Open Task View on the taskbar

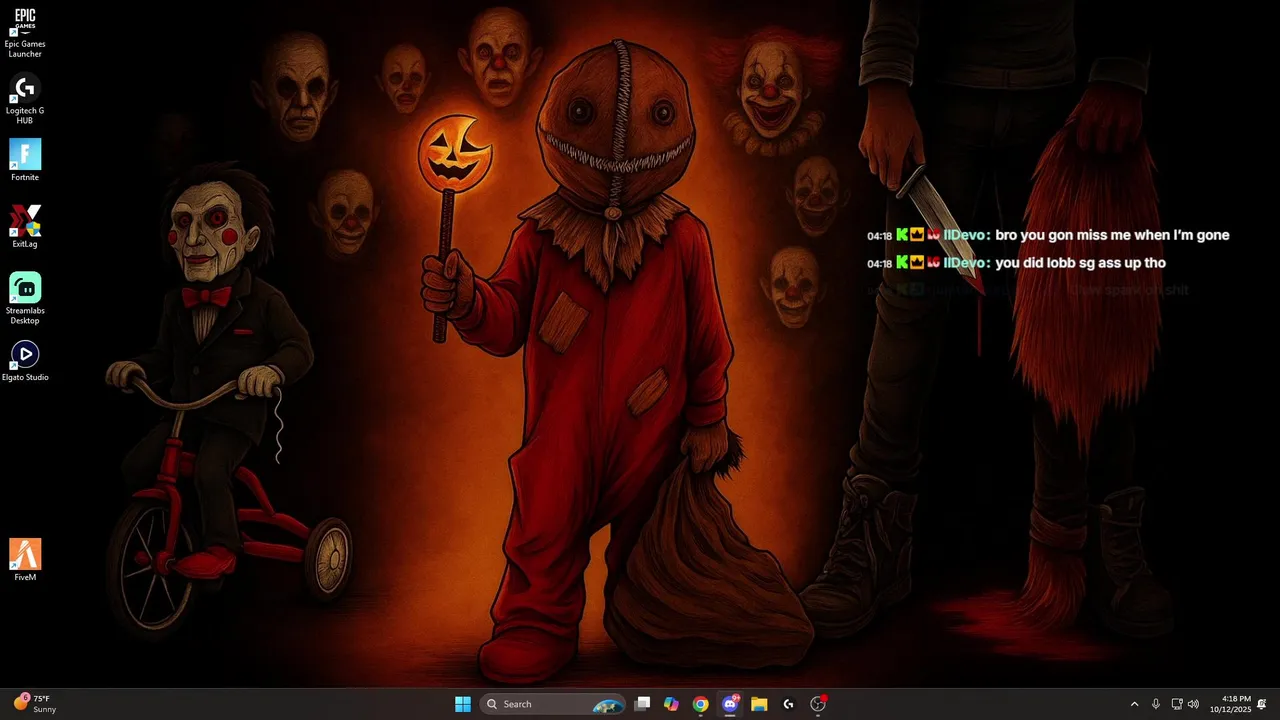click(643, 704)
